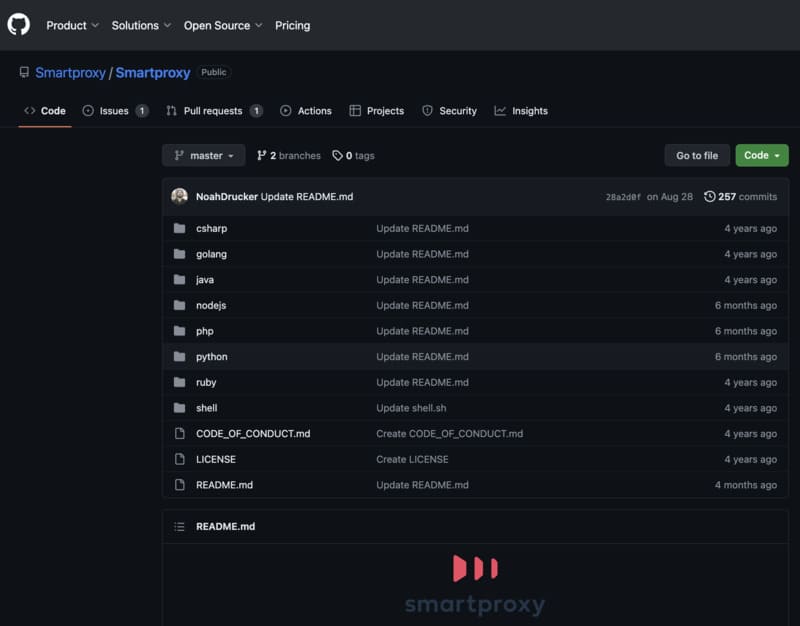Open the python folder name
Image resolution: width=800 pixels, height=626 pixels.
(x=212, y=357)
